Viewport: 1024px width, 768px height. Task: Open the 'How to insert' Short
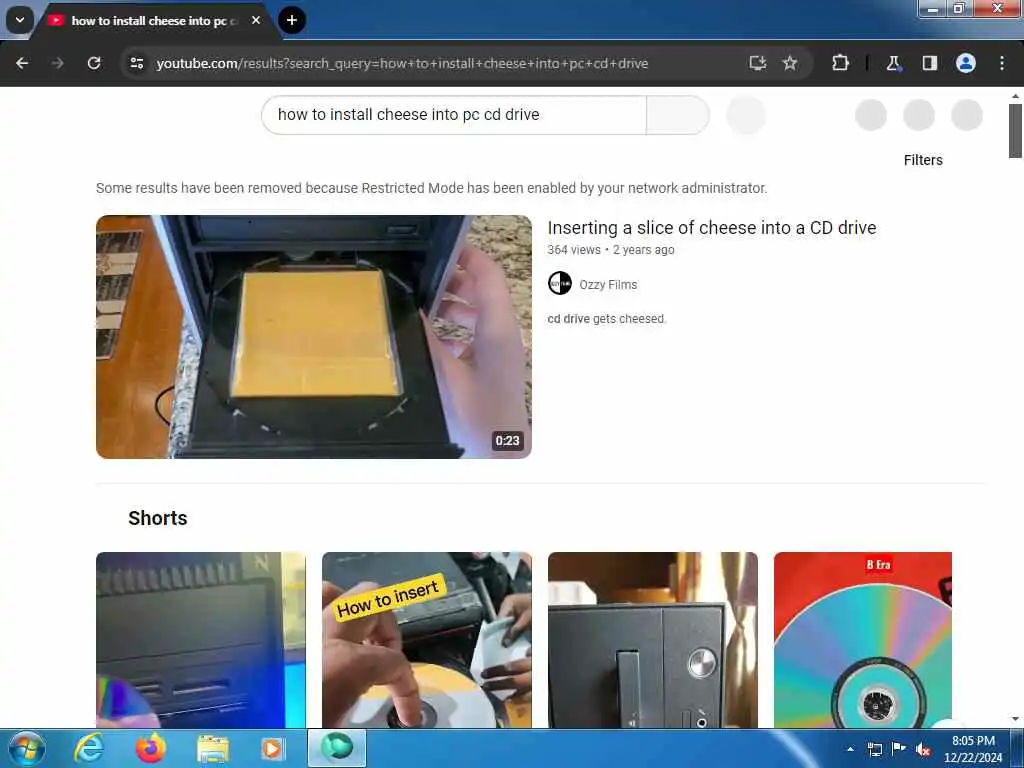pos(426,640)
